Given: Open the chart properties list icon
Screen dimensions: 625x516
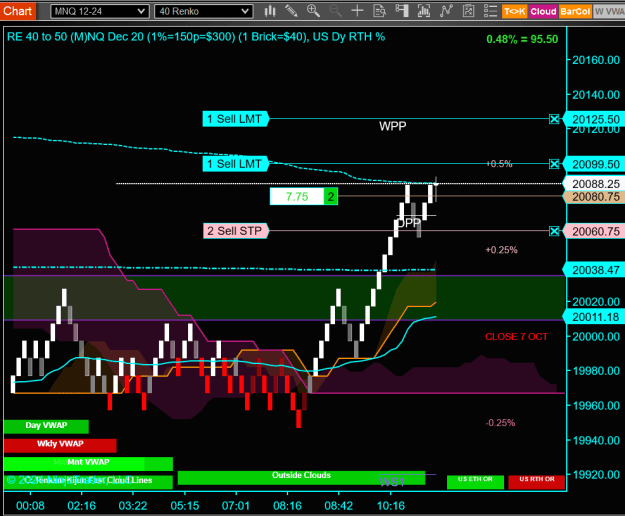Looking at the screenshot, I should [x=490, y=11].
